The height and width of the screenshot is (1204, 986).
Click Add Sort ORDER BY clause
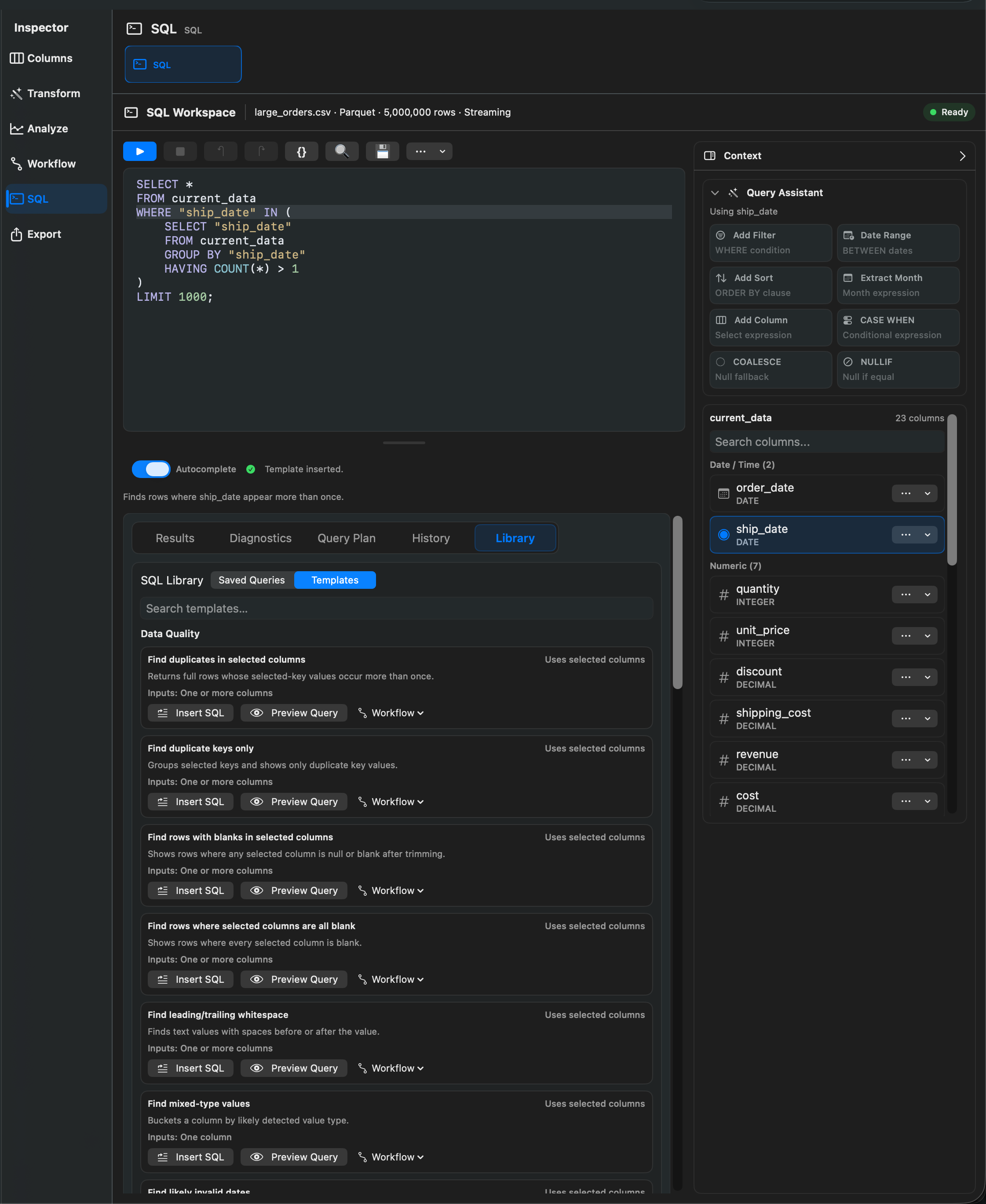pyautogui.click(x=770, y=285)
